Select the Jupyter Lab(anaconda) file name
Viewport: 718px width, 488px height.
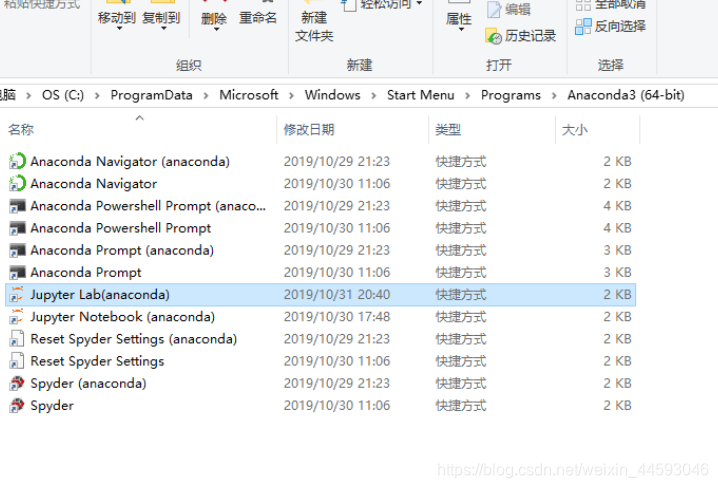(x=100, y=294)
